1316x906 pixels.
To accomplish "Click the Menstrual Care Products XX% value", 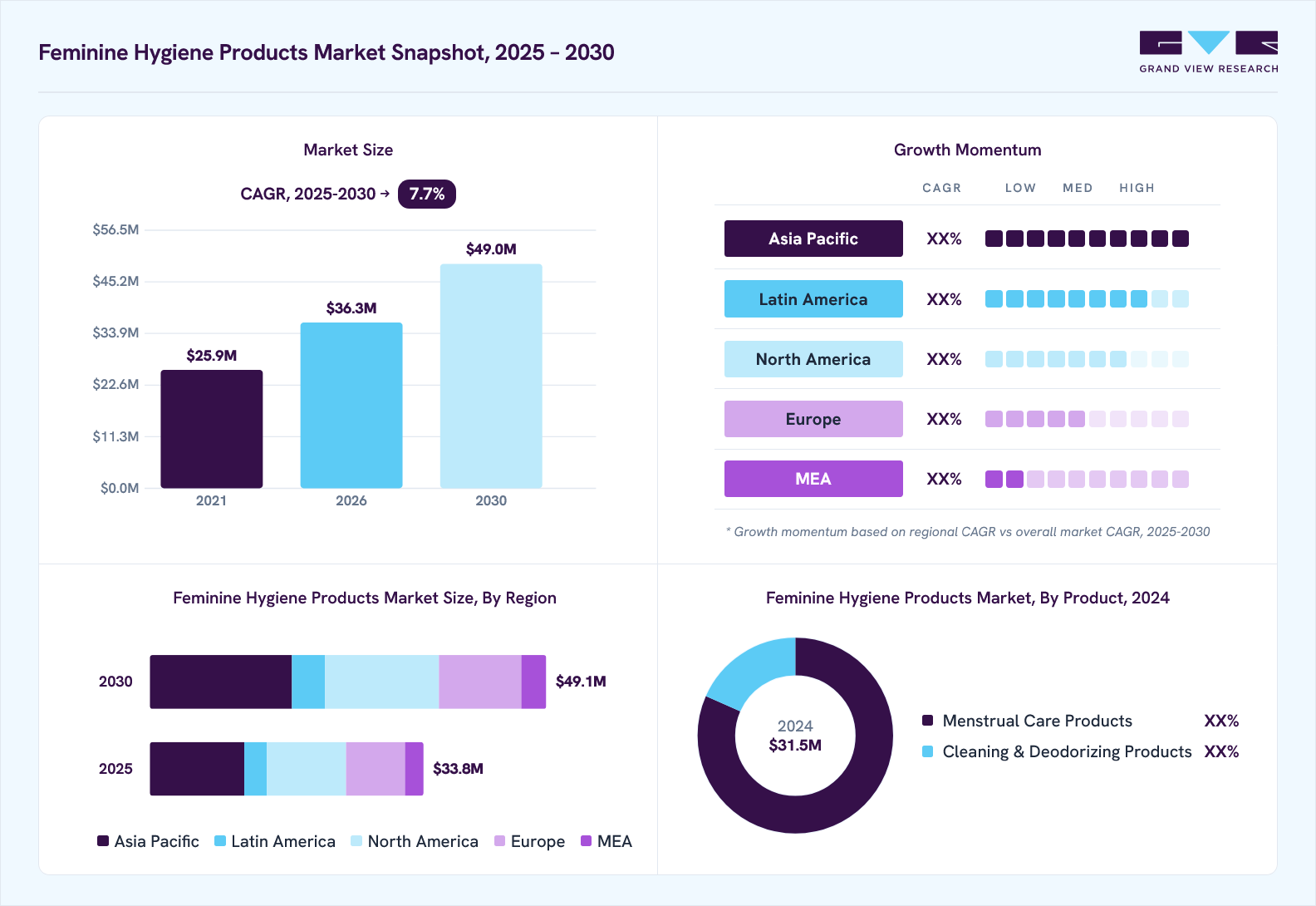I will (x=1221, y=721).
